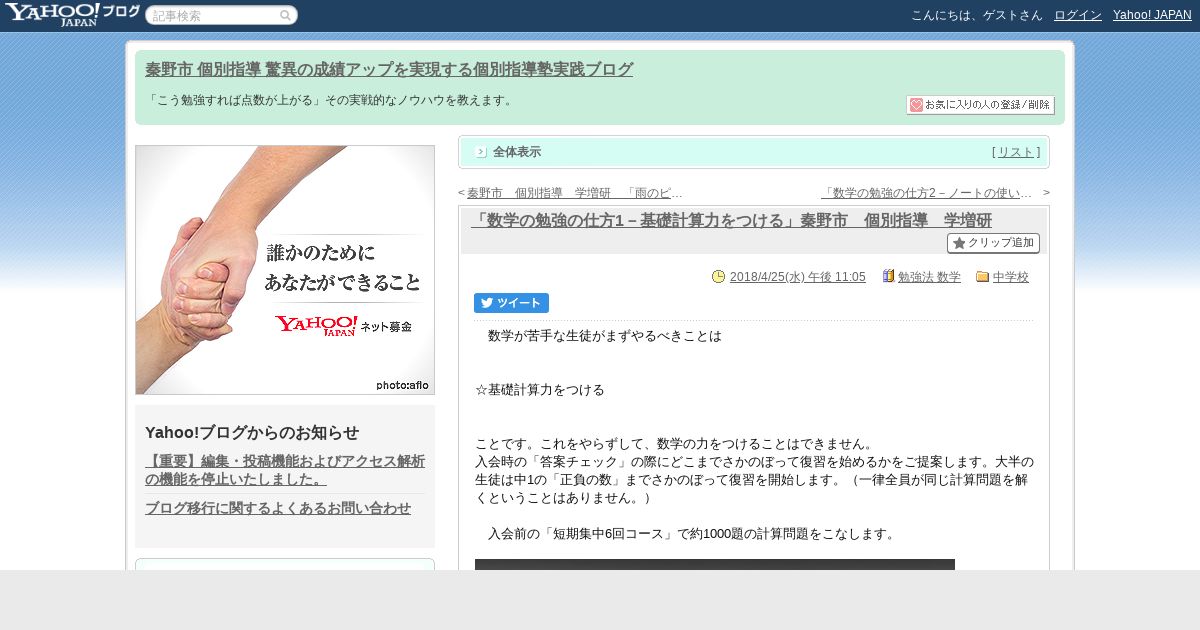The width and height of the screenshot is (1200, 630).
Task: Open the date link 2018/4/25(水) 午後 11:05
Action: [798, 277]
